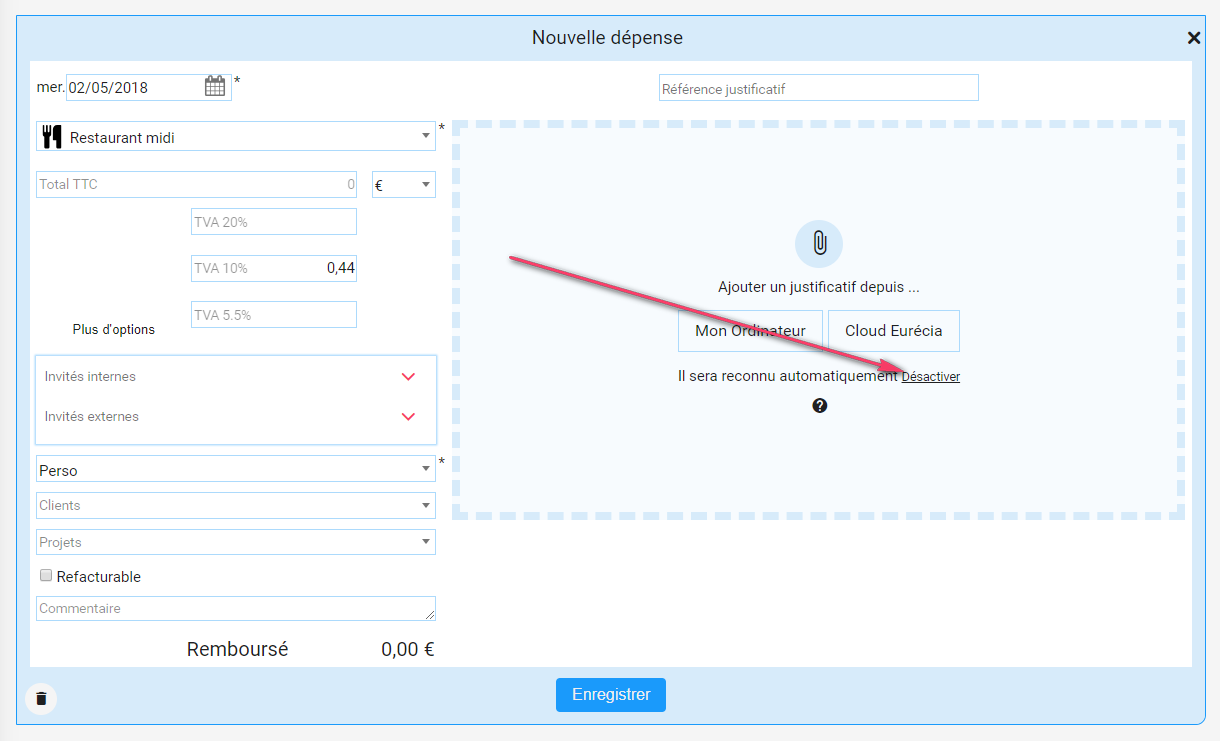Open the calendar date picker icon
This screenshot has height=741, width=1220.
pos(215,87)
